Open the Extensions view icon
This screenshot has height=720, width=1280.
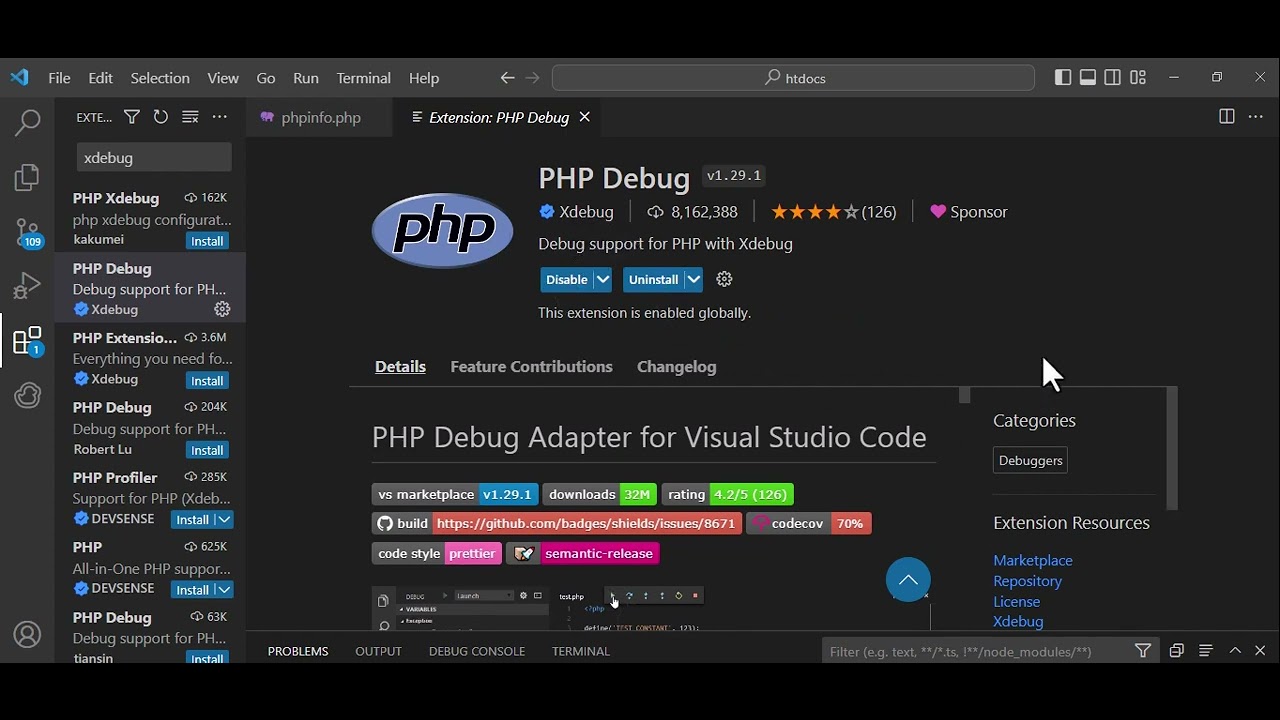pyautogui.click(x=27, y=341)
